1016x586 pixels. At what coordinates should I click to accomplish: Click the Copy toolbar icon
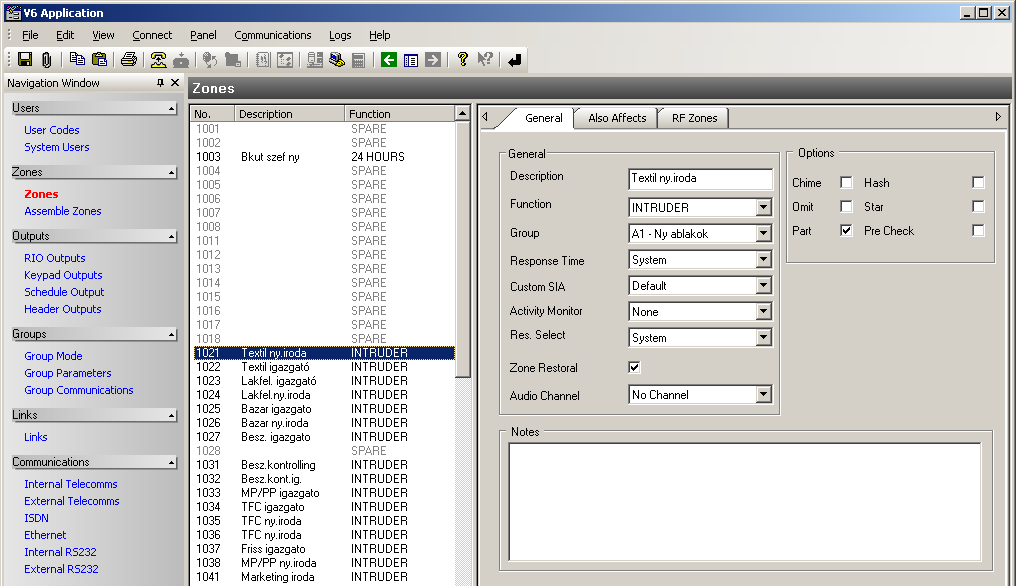tap(79, 60)
